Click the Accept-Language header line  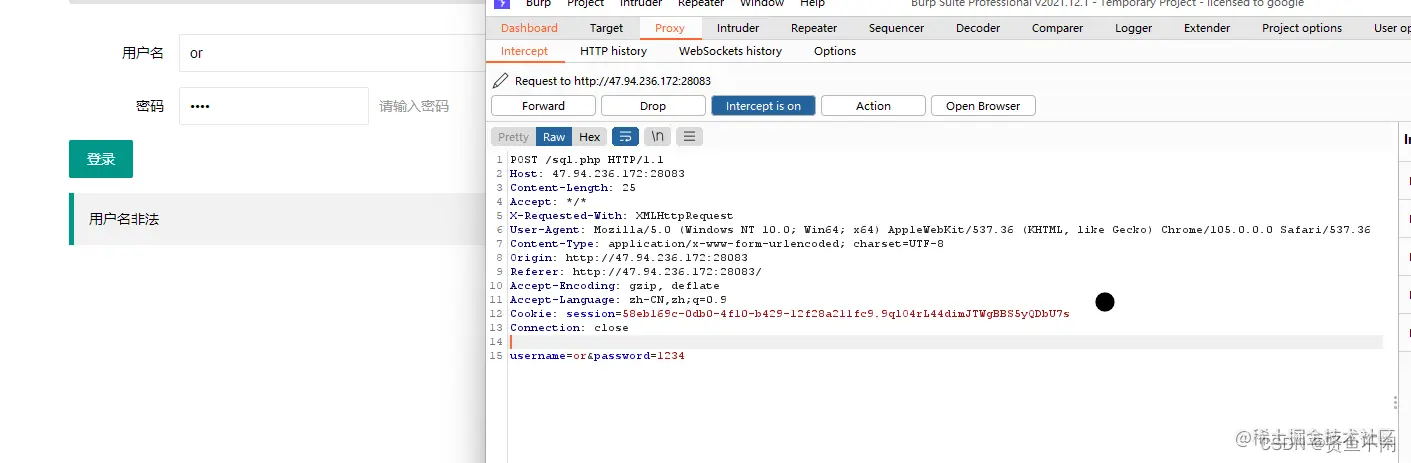coord(618,300)
